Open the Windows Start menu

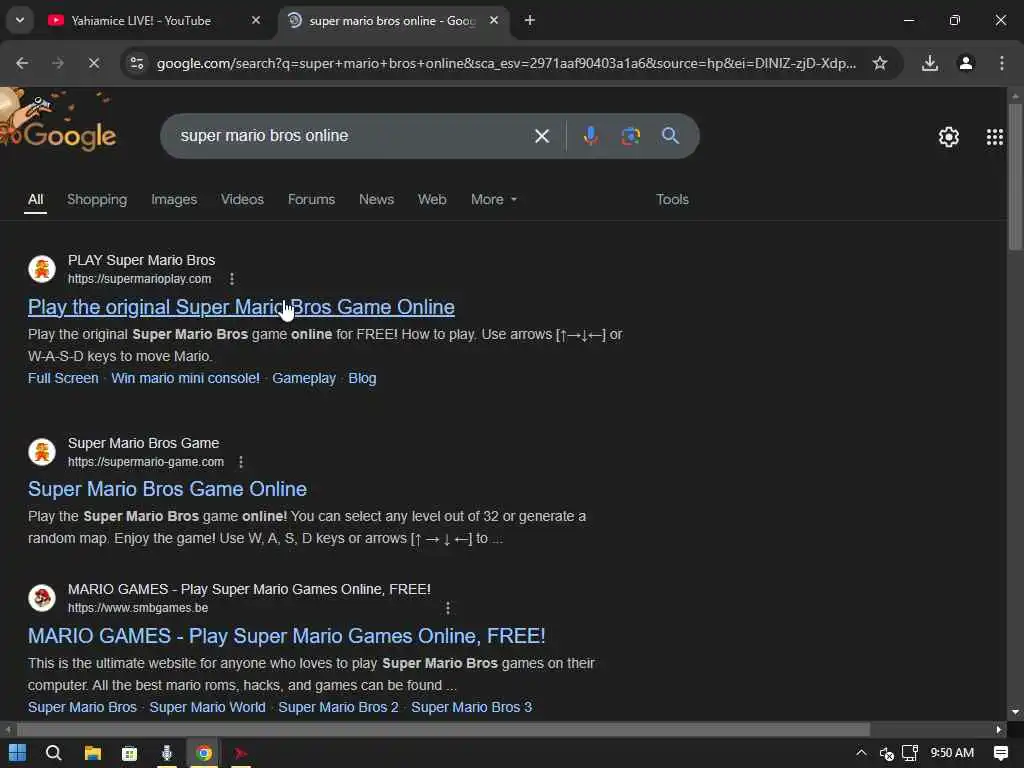click(x=18, y=753)
